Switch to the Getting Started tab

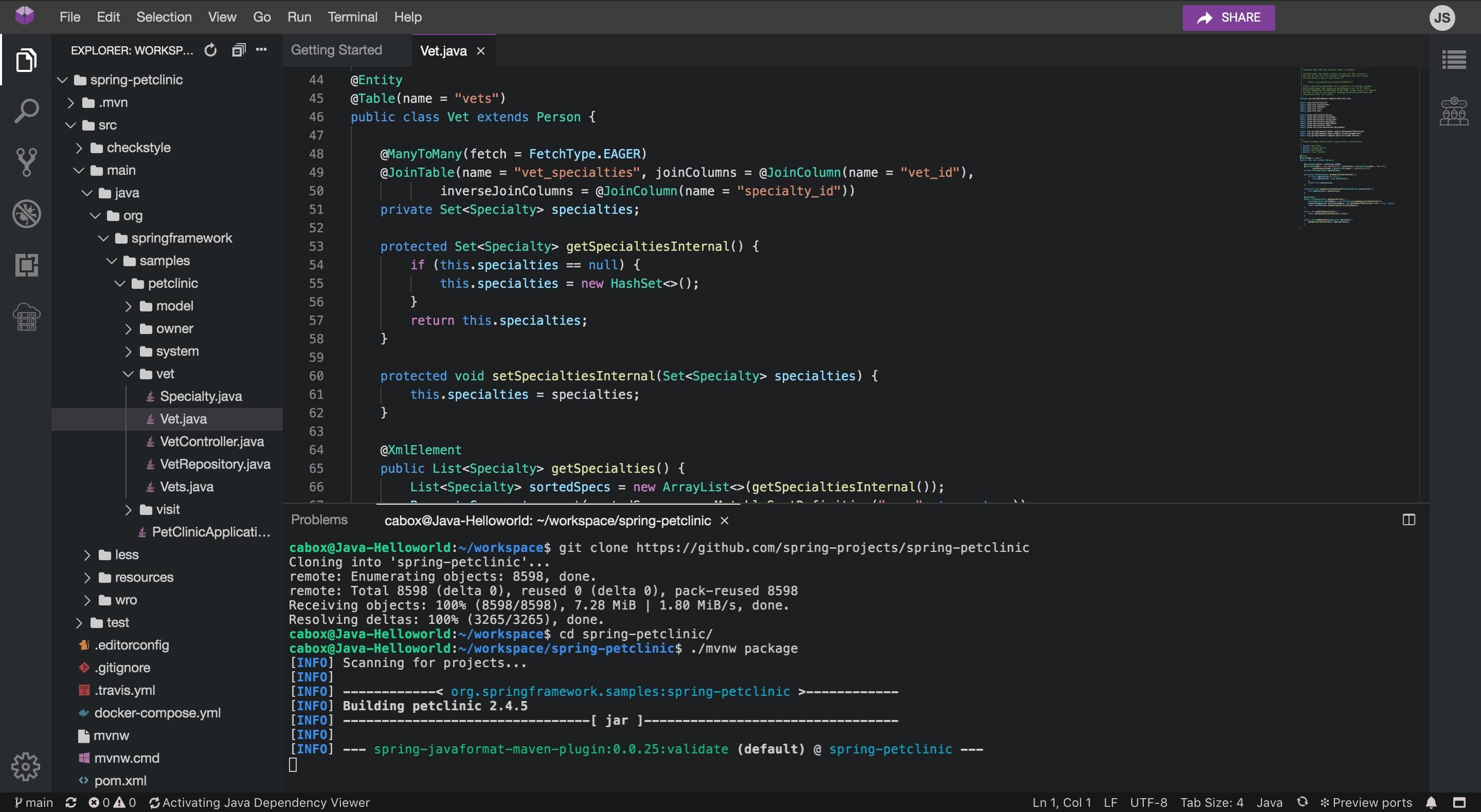[336, 50]
